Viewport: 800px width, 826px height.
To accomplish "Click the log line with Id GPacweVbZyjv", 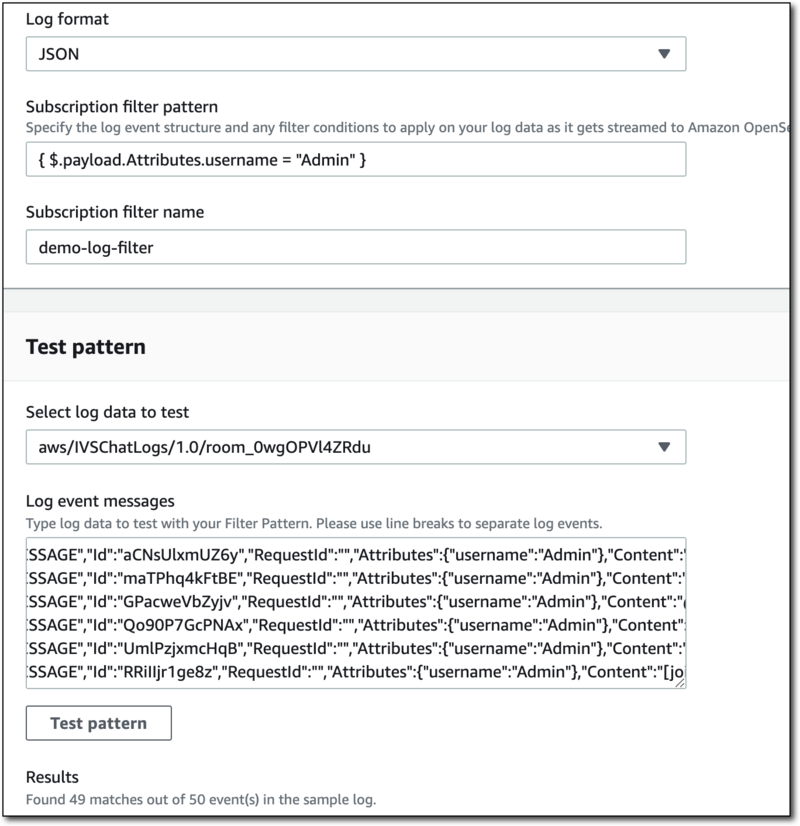I will pyautogui.click(x=355, y=597).
